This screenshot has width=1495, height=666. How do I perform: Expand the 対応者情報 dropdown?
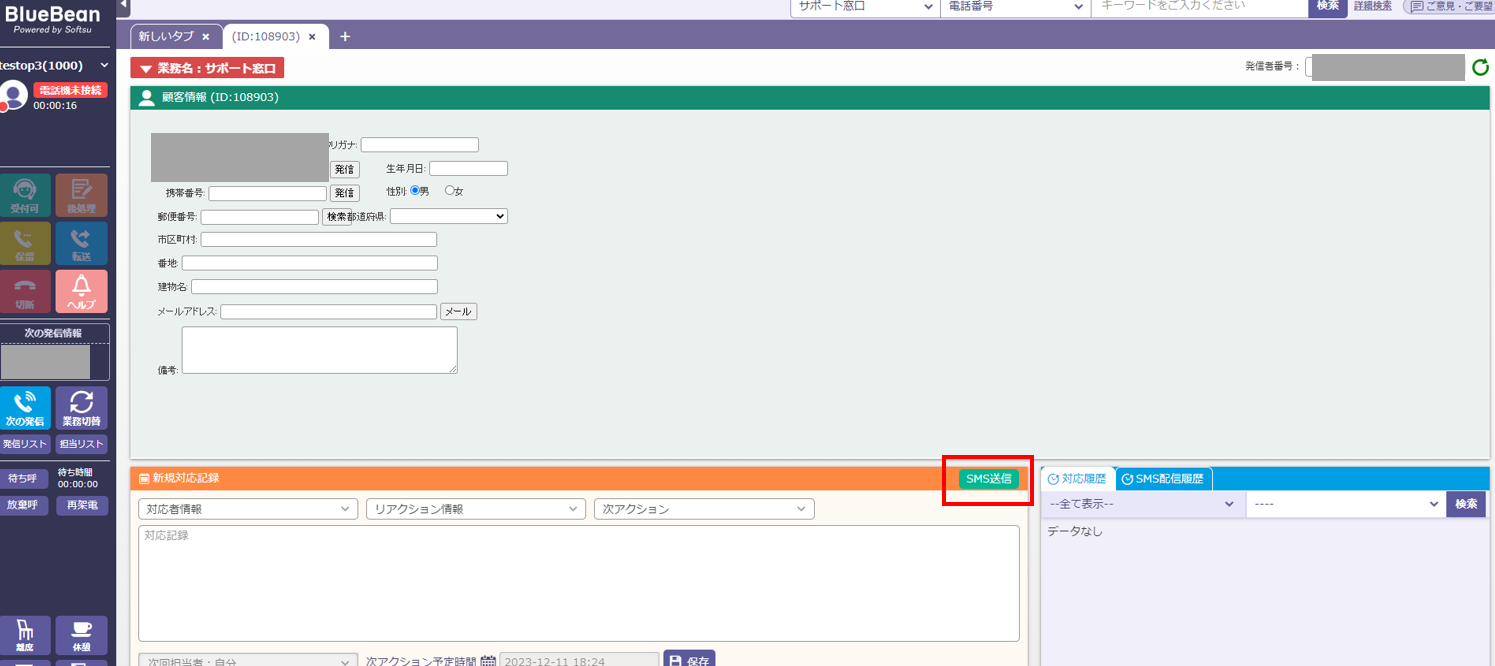(x=247, y=509)
